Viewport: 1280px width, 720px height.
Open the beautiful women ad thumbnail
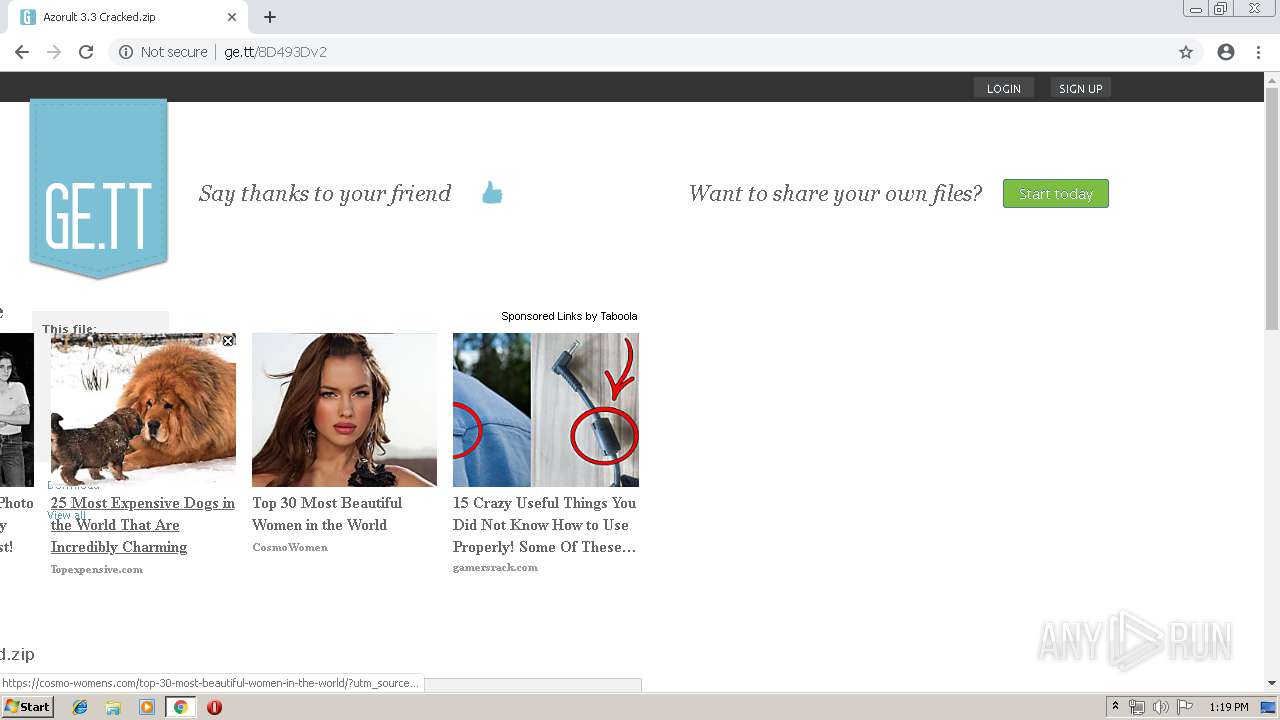pos(344,410)
